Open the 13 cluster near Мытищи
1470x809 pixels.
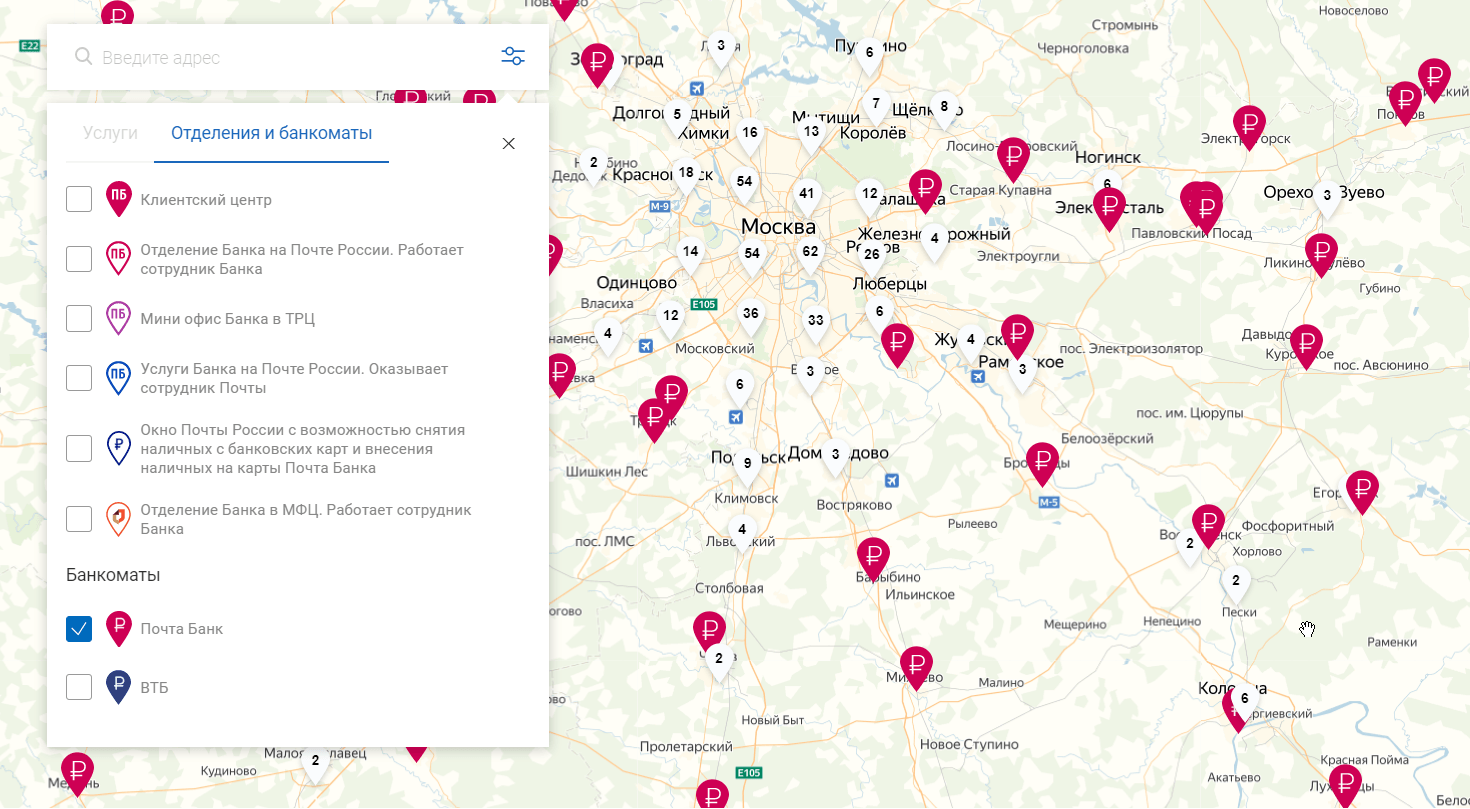(811, 135)
